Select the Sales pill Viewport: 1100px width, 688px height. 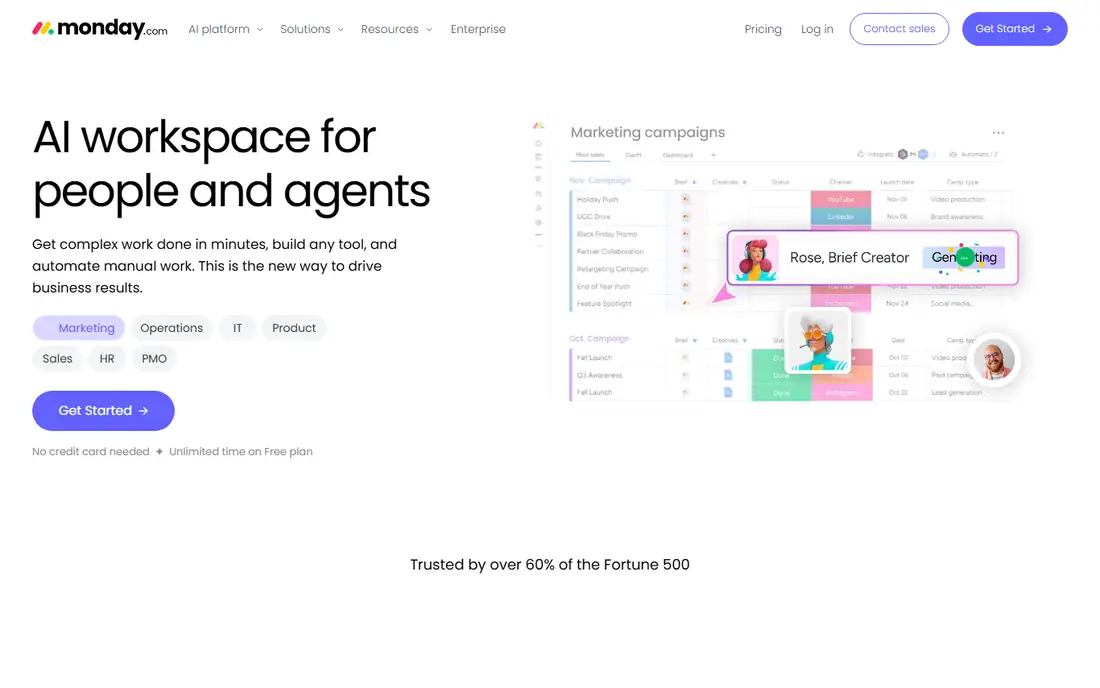(x=58, y=358)
